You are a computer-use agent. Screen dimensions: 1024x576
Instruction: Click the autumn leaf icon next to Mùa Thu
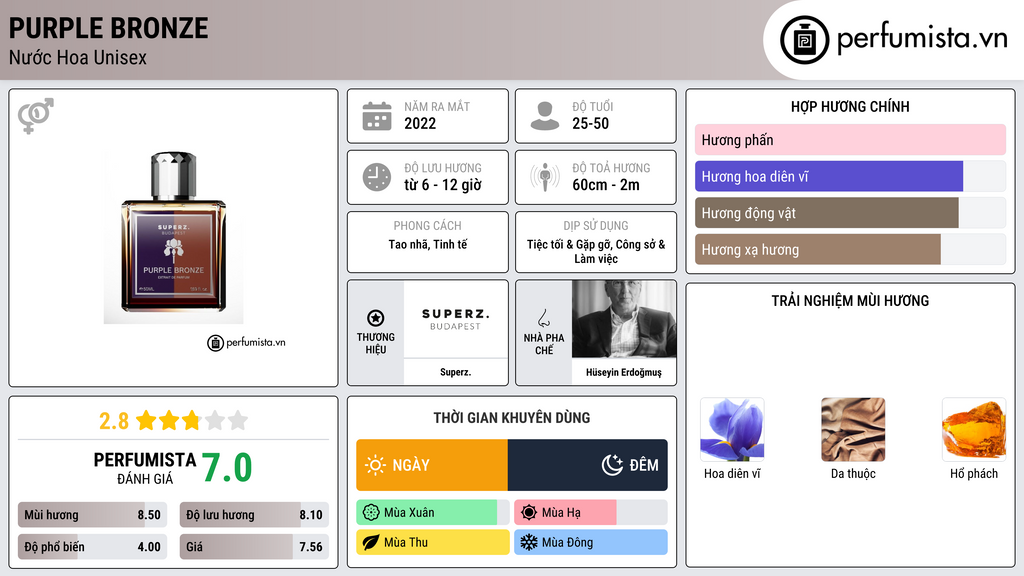371,542
